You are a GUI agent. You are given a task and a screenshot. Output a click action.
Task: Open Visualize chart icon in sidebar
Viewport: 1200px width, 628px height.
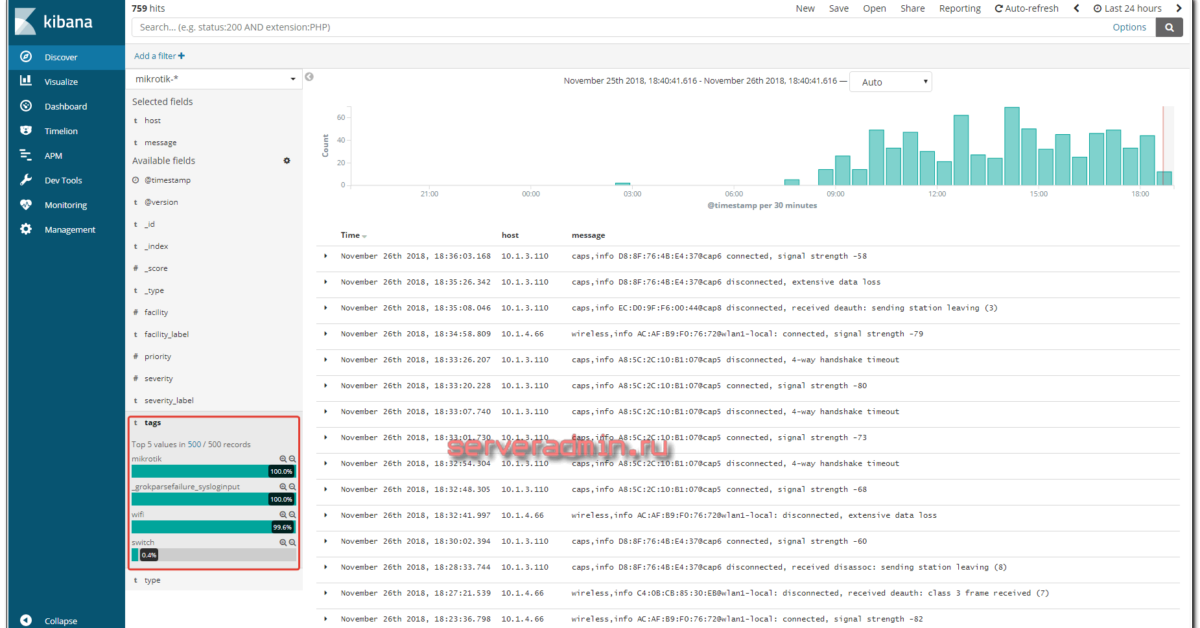(26, 82)
